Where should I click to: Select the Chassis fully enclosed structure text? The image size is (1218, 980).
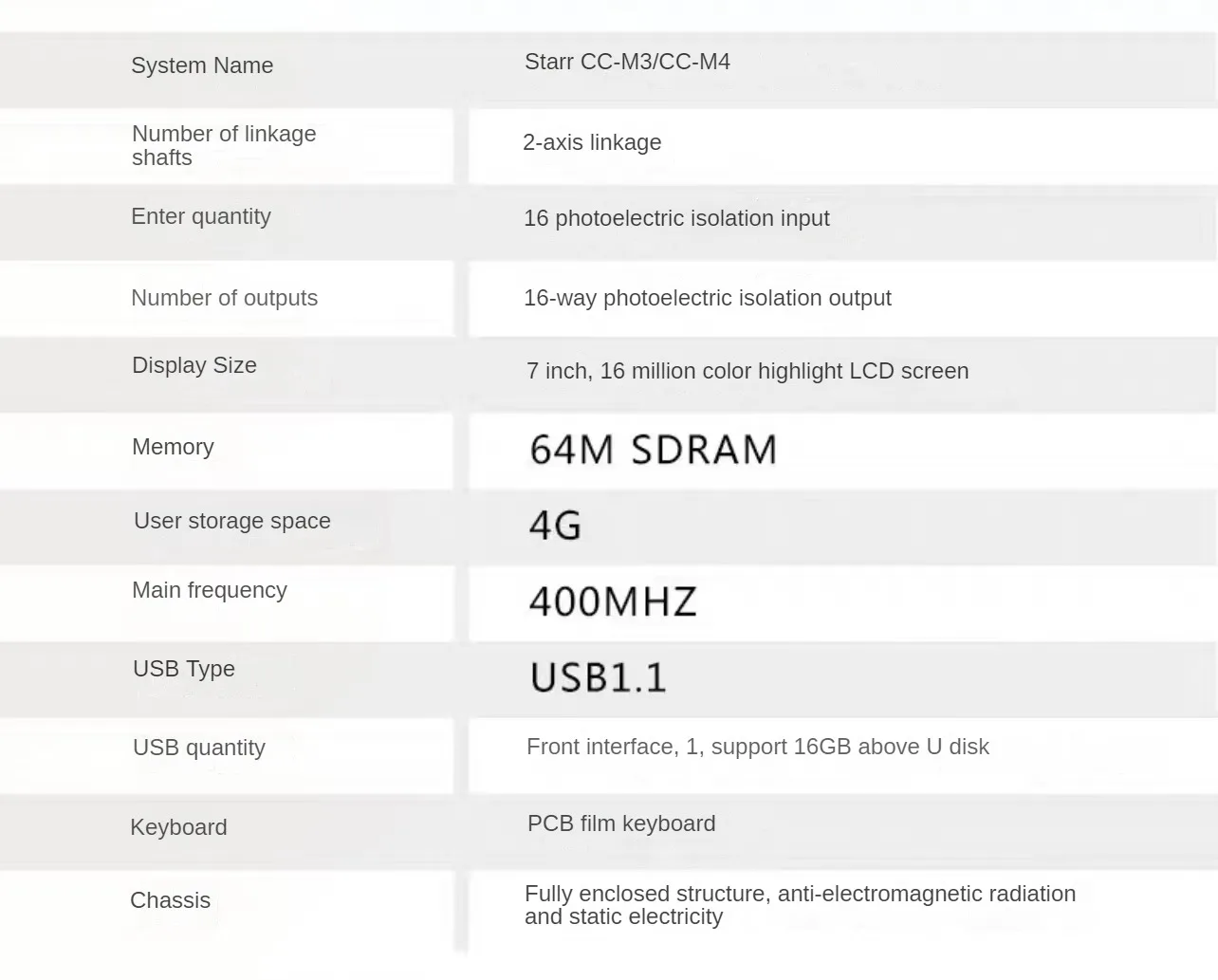coord(800,905)
